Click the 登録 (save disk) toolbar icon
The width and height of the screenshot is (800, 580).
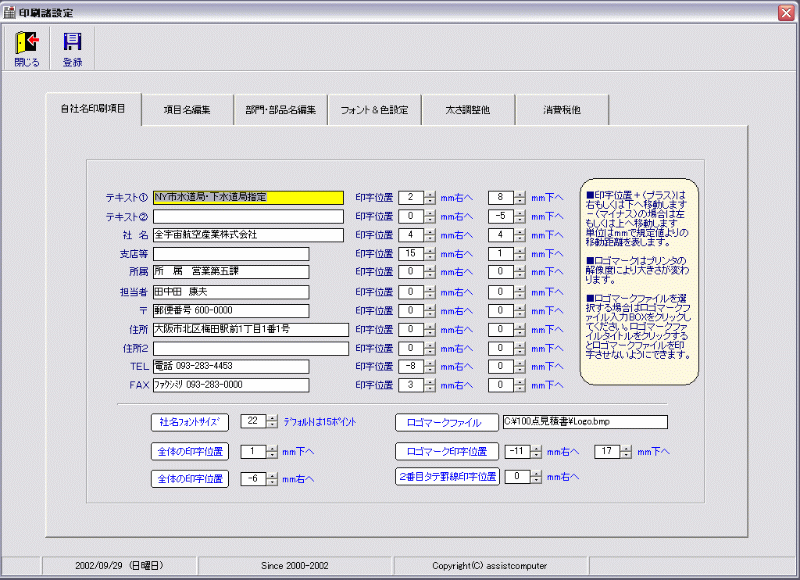pyautogui.click(x=72, y=49)
